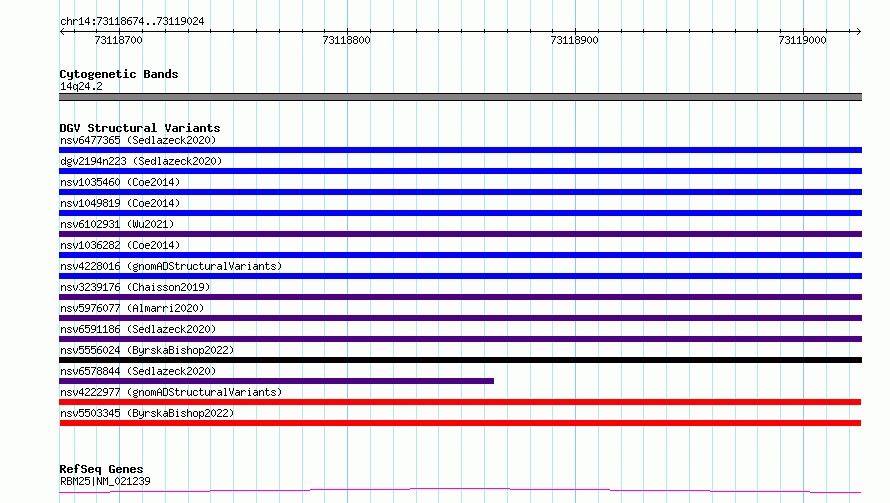Select the purple bar under nsv6591186
890x503 pixels.
point(460,339)
